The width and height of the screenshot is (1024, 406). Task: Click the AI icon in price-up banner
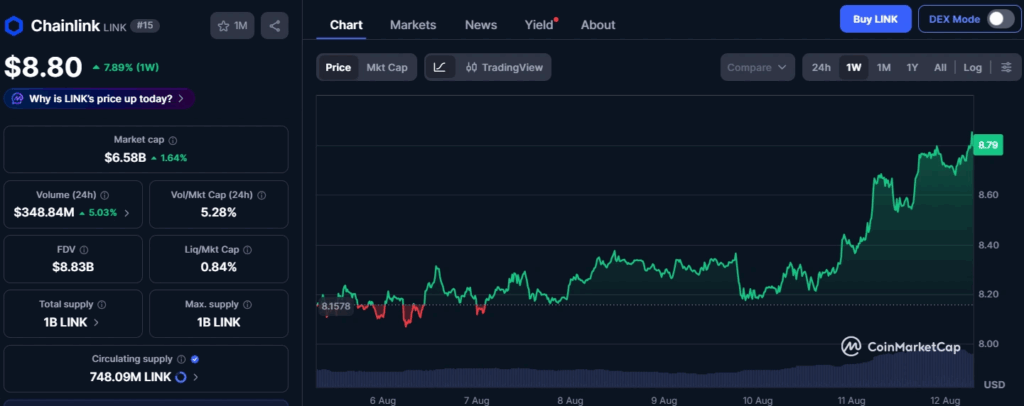[18, 99]
